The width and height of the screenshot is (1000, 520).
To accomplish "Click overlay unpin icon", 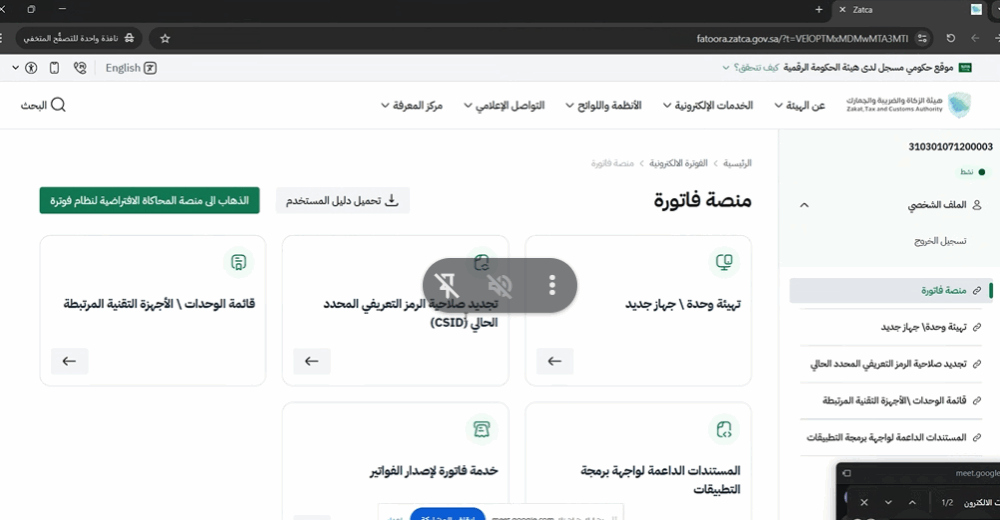I will click(x=446, y=285).
